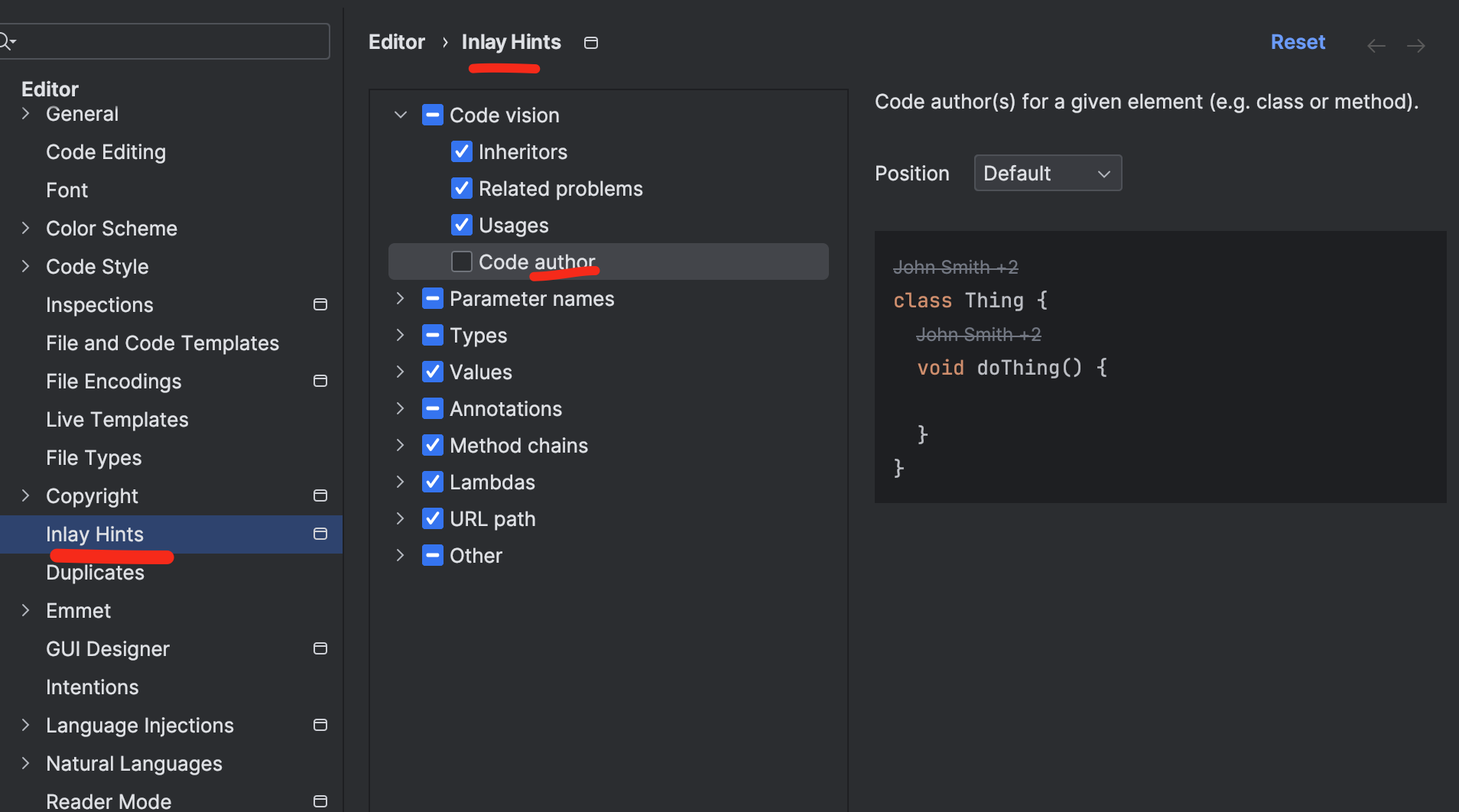Click the project icon next to Copyright
The width and height of the screenshot is (1459, 812).
pyautogui.click(x=320, y=495)
